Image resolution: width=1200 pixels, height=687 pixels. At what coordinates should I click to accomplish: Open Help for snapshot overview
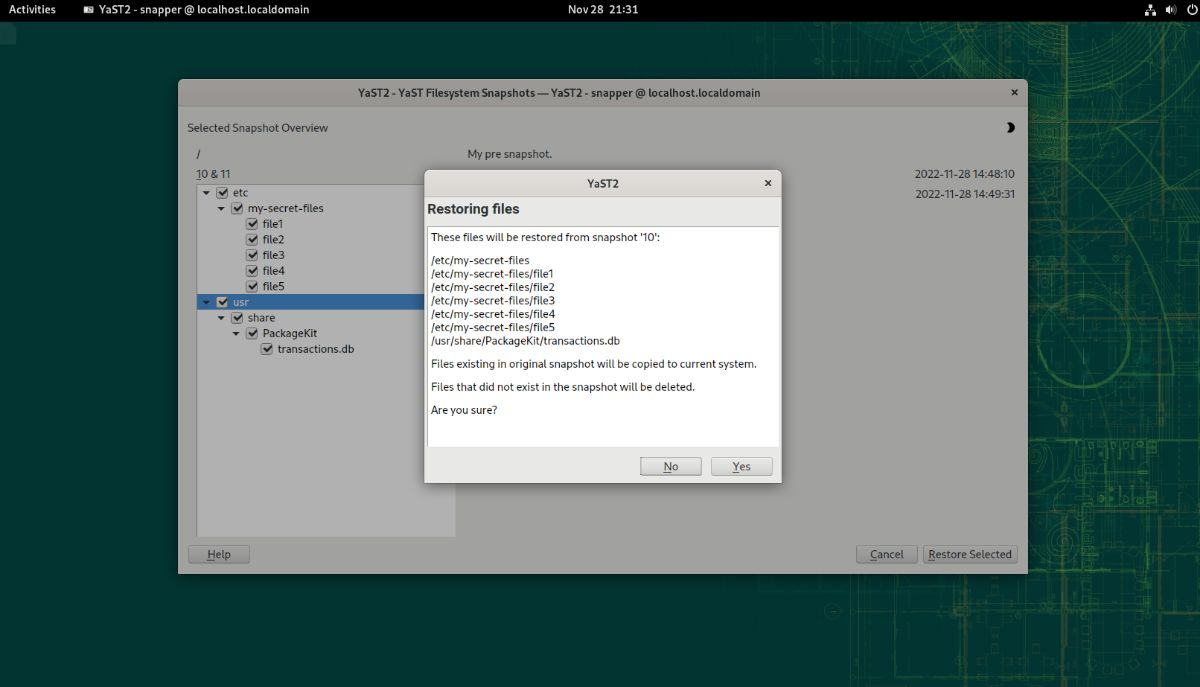coord(218,553)
